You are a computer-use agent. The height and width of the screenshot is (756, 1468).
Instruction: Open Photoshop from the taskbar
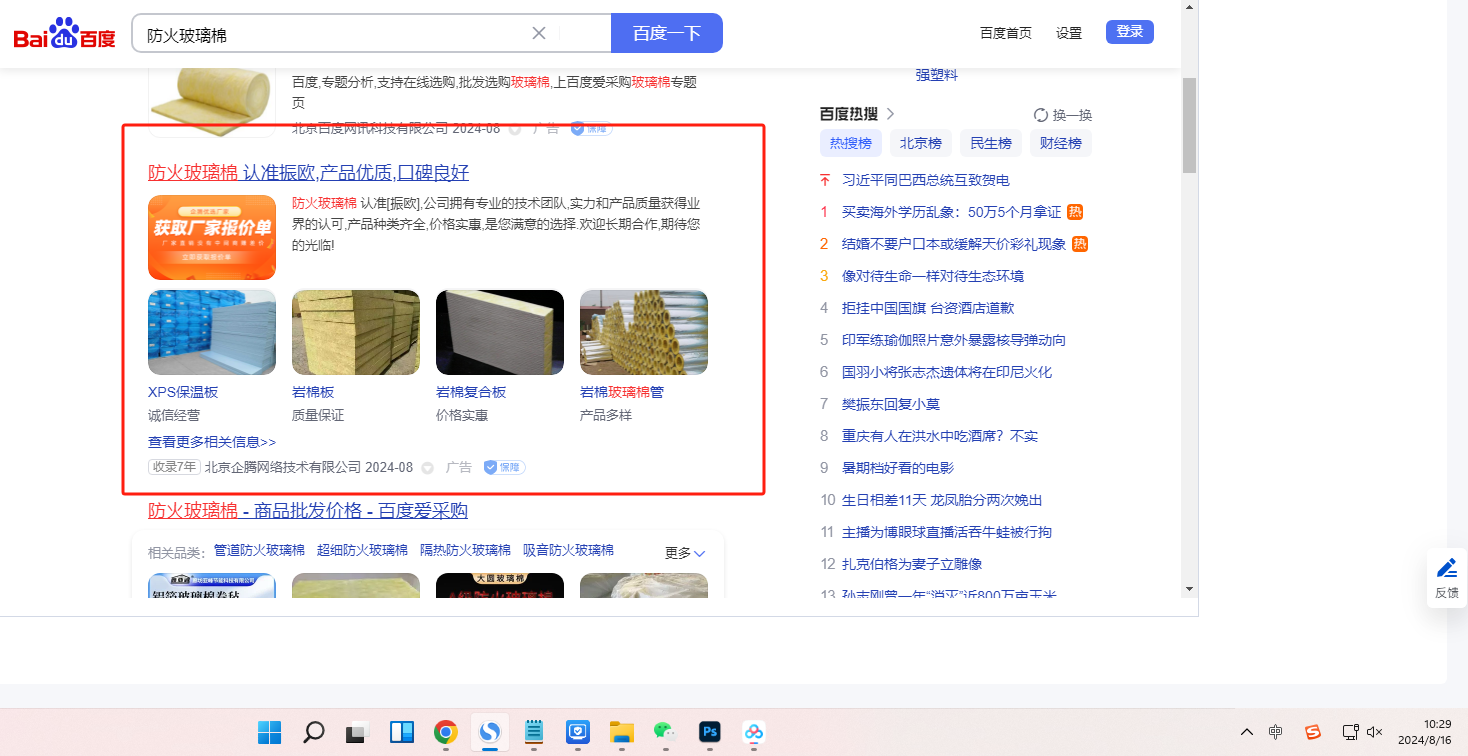pos(710,732)
